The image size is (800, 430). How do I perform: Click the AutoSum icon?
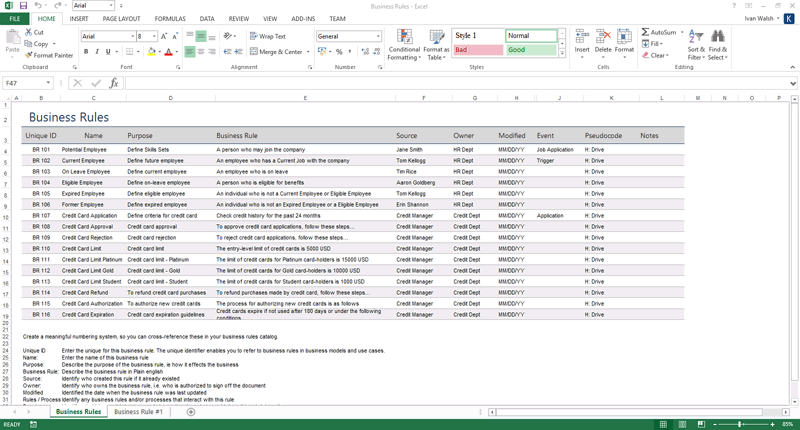click(x=645, y=32)
